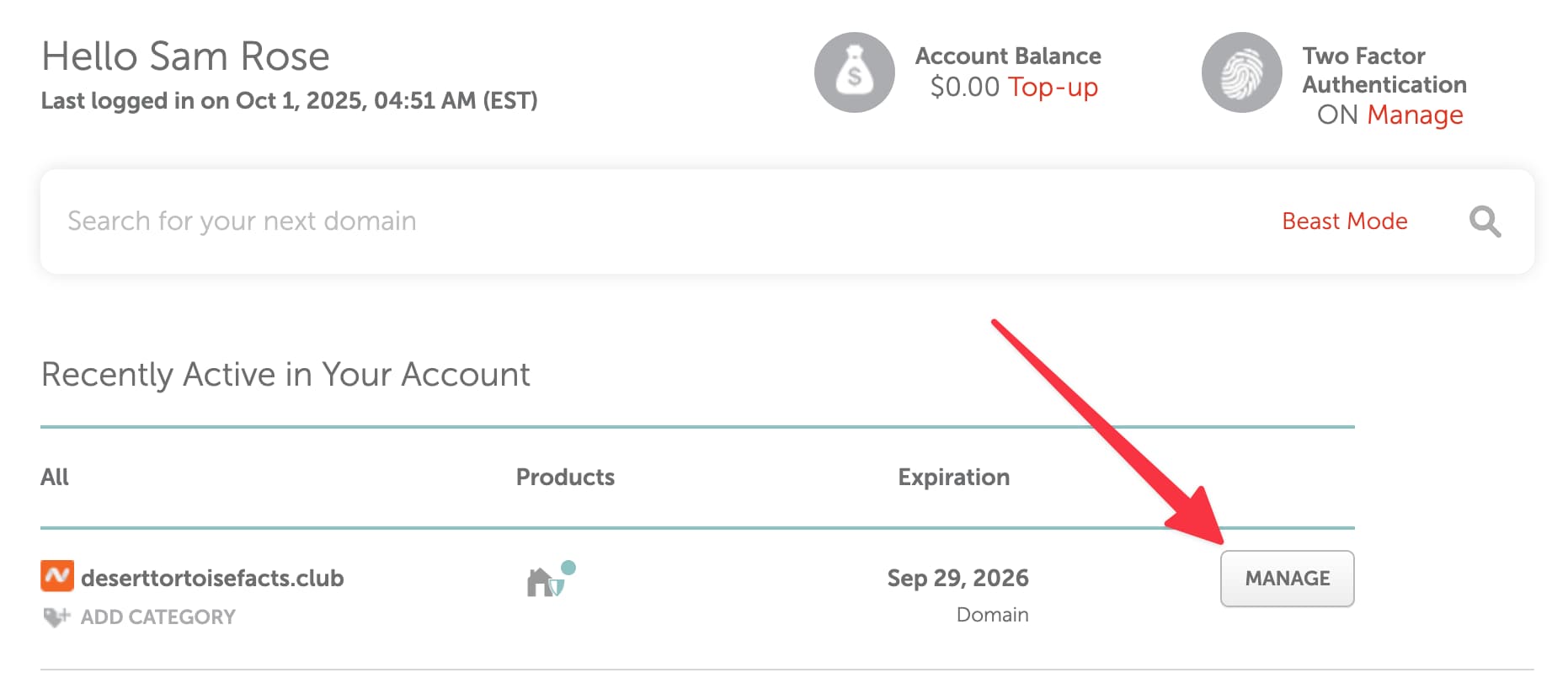Focus the domain search input field
Viewport: 1568px width, 694px height.
(589, 222)
